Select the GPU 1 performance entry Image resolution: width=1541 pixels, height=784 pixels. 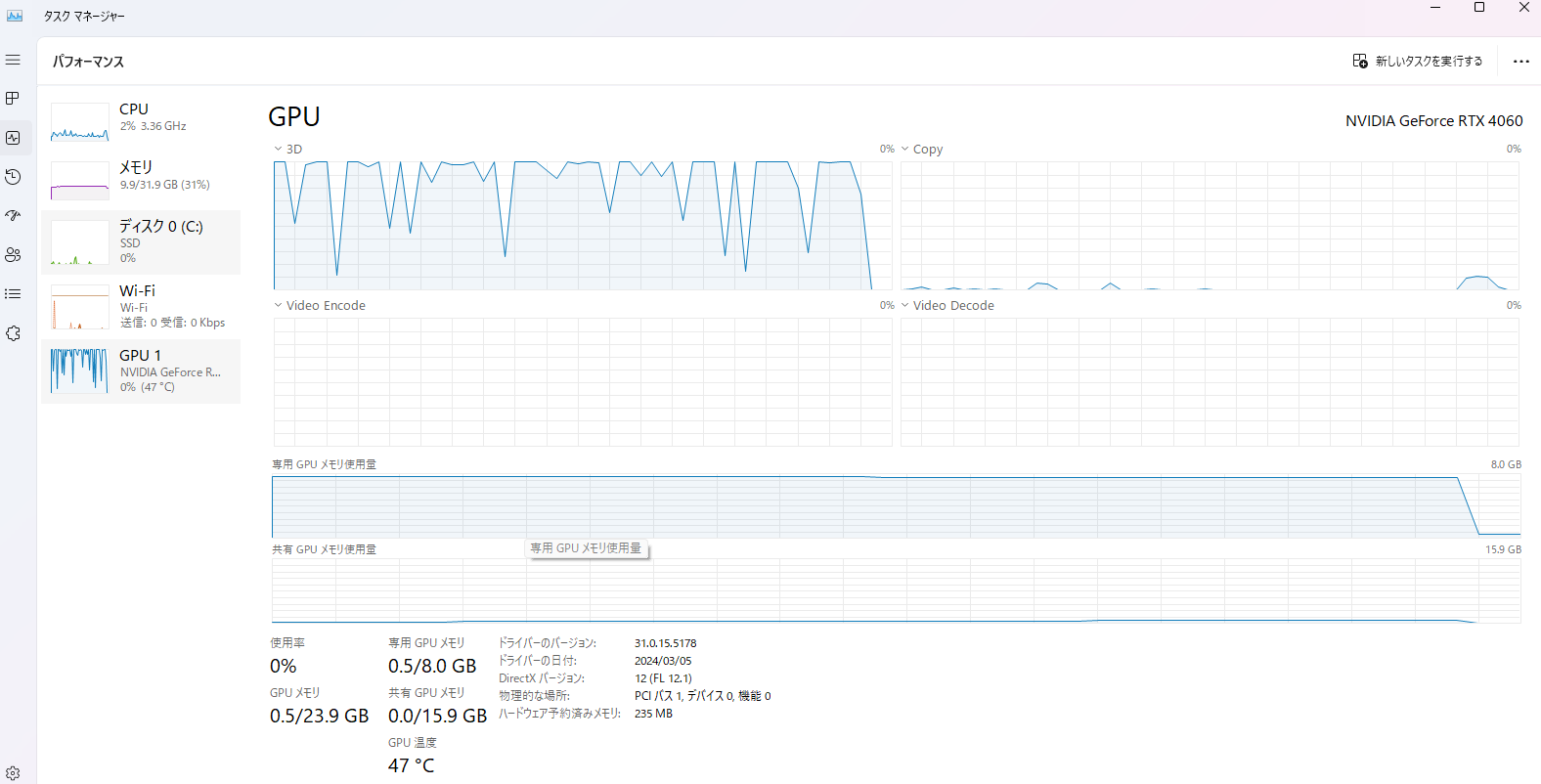(x=141, y=371)
